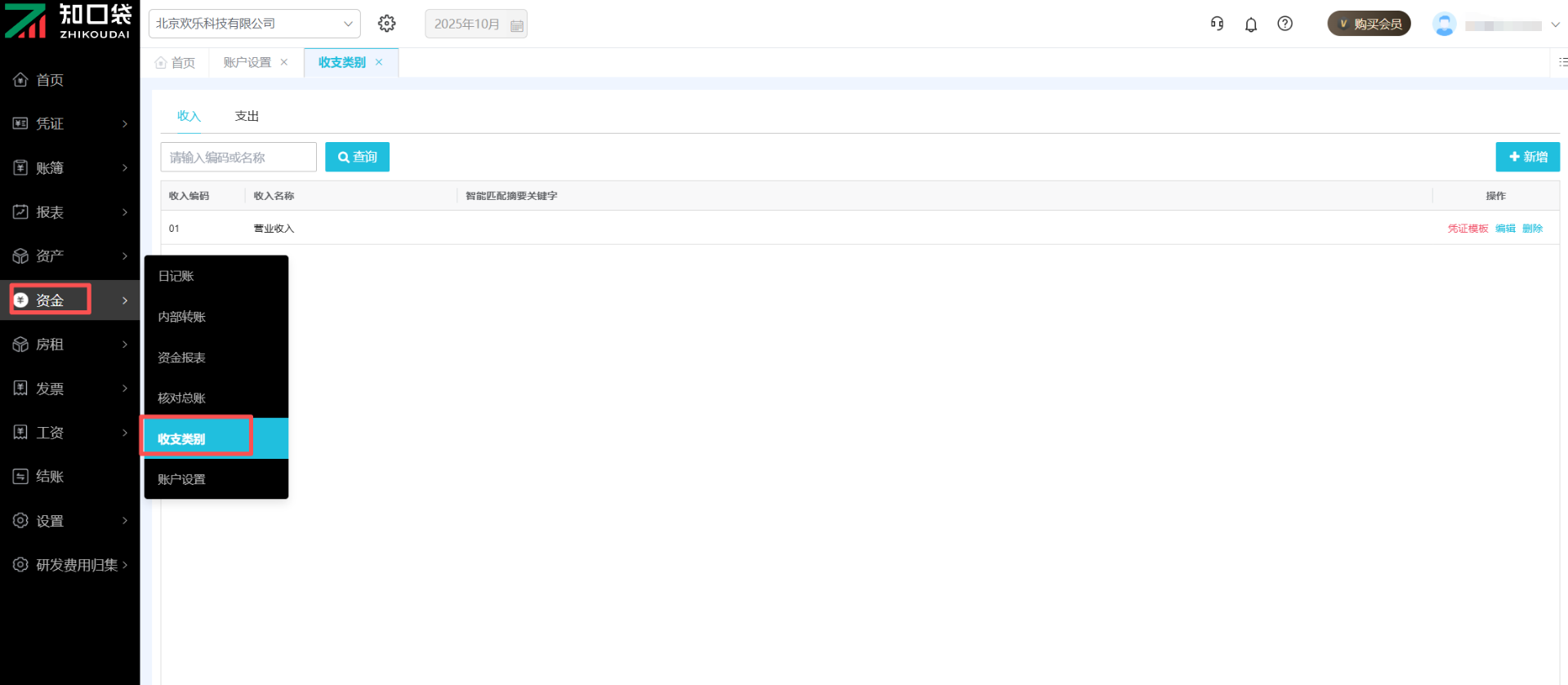Switch to the 支出 tab
Screen dimensions: 1568x685
point(247,116)
